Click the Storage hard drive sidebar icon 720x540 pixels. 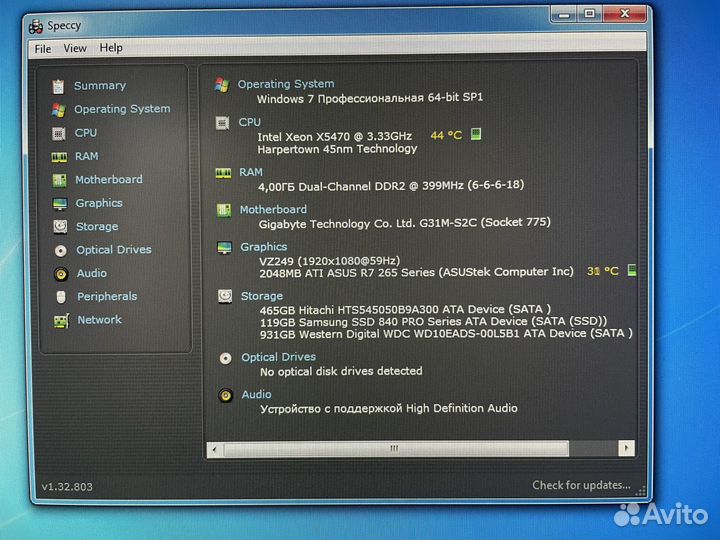click(x=60, y=227)
